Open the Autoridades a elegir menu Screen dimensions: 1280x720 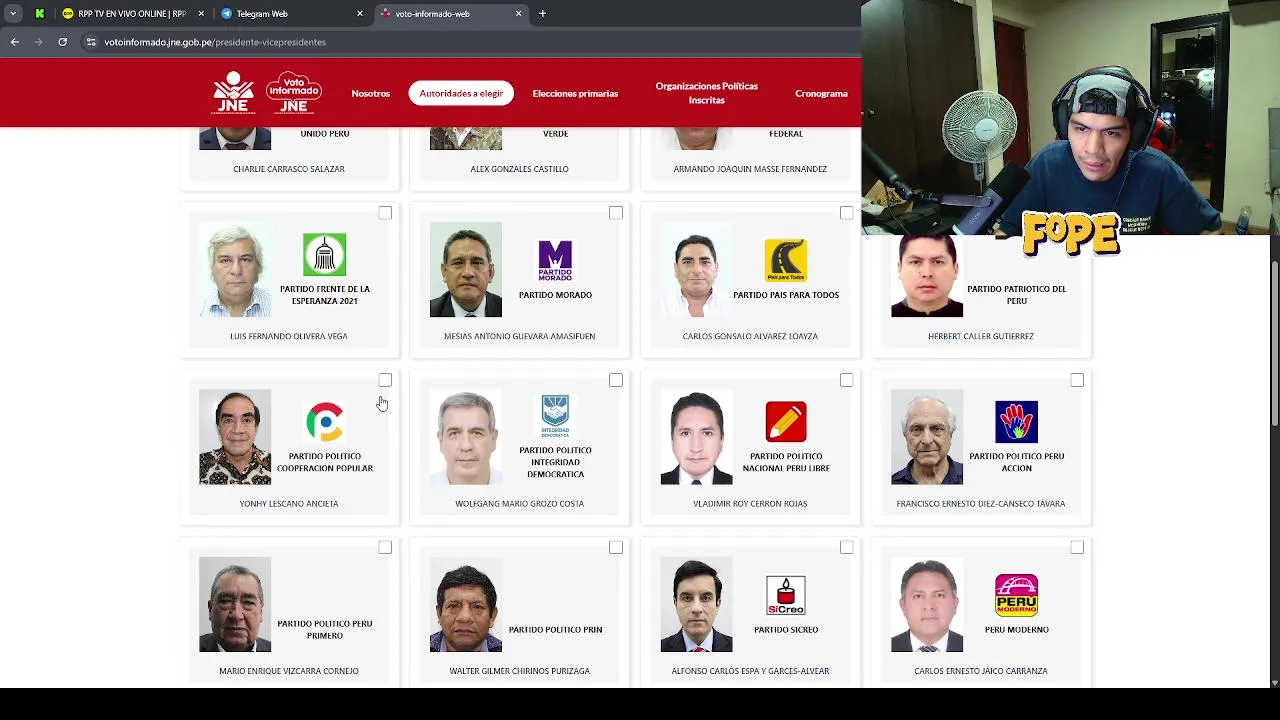(461, 93)
